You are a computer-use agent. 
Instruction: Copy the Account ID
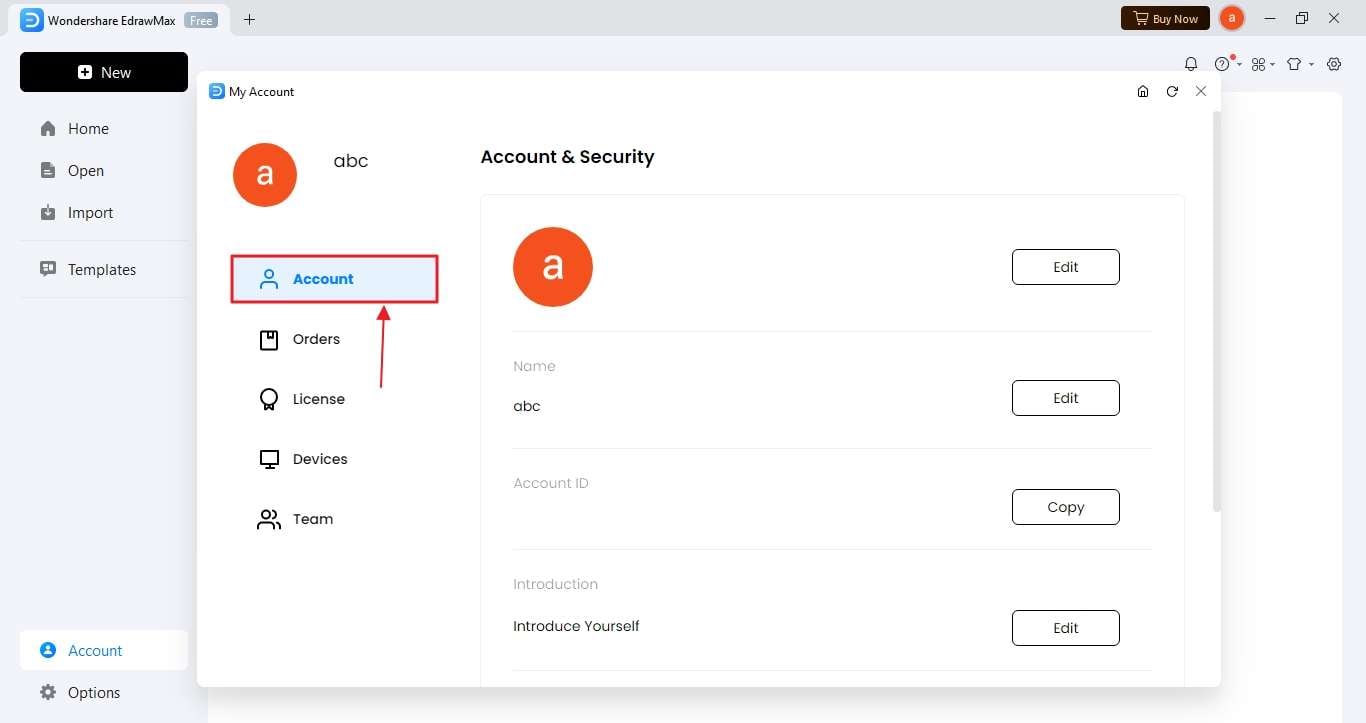point(1065,507)
